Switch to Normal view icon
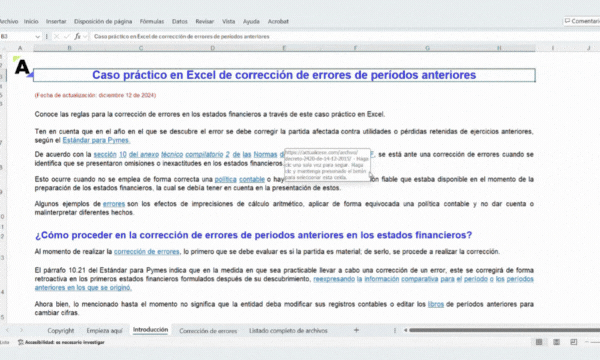The height and width of the screenshot is (360, 600). click(539, 342)
